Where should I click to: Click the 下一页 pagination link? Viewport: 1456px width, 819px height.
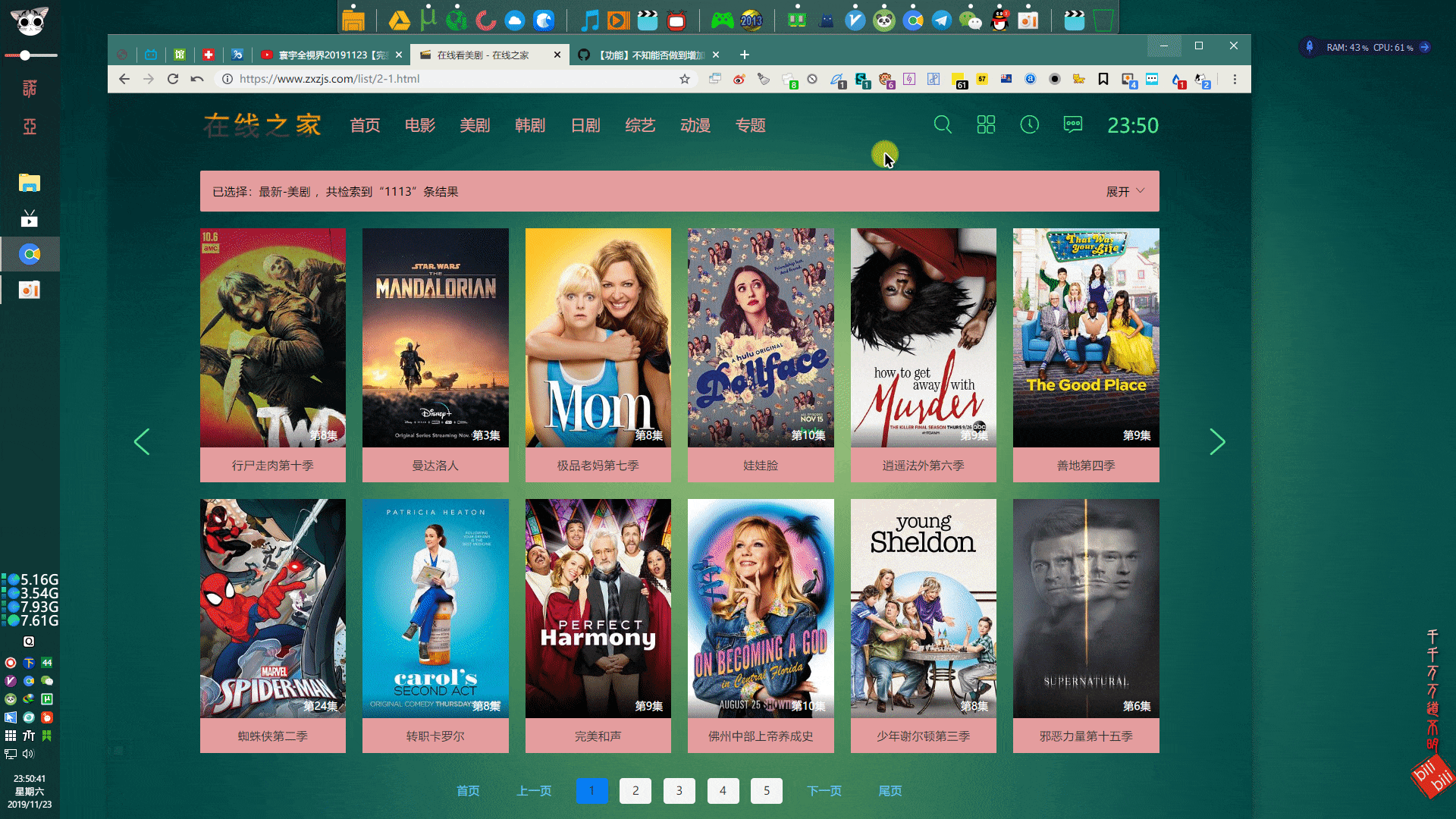coord(824,791)
